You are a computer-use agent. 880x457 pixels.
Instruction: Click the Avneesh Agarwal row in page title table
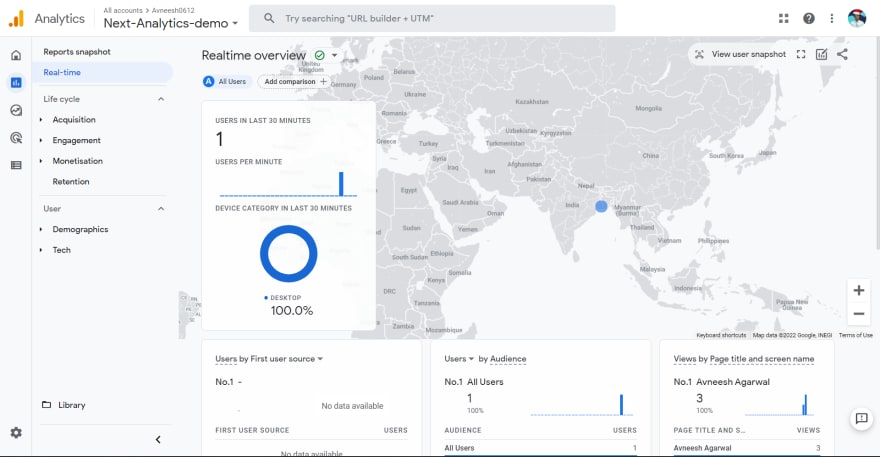(x=746, y=448)
